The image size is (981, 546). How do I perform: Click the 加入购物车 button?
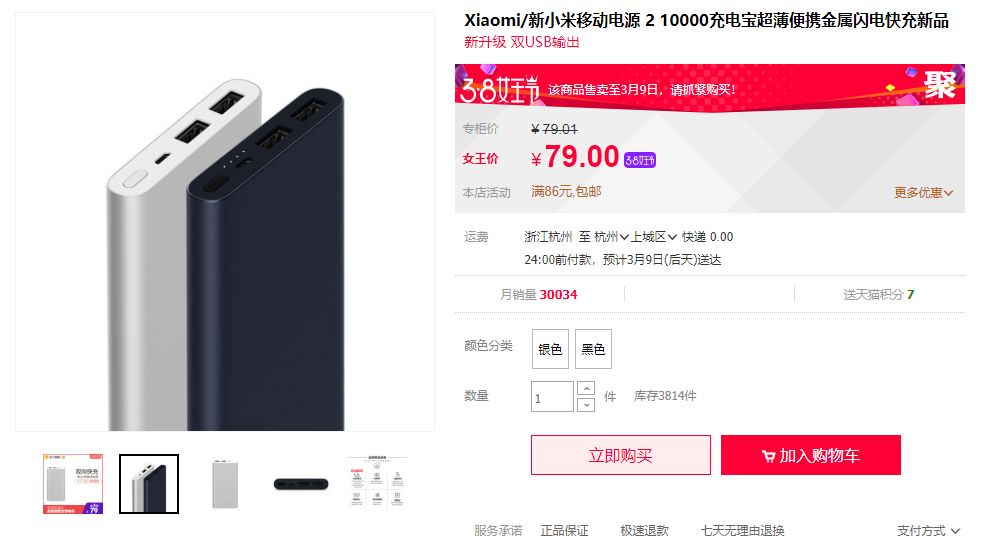[811, 455]
